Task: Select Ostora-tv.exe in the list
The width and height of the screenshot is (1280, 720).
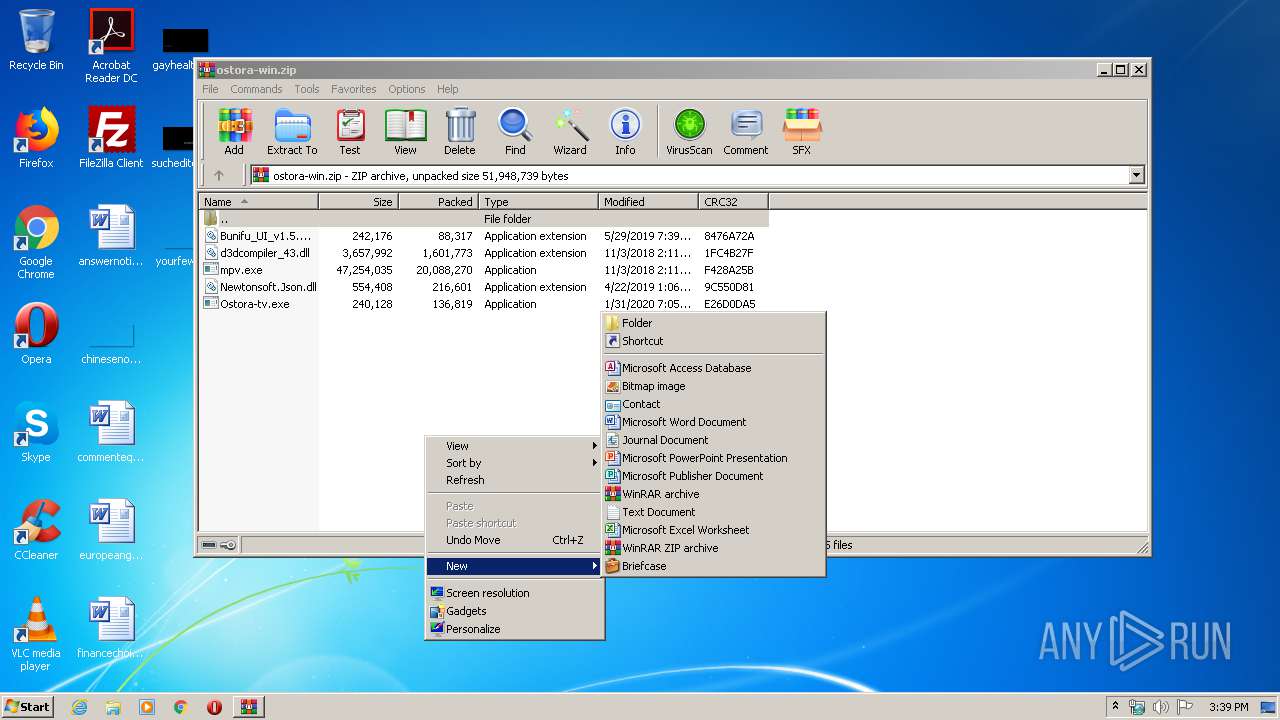Action: pos(484,304)
